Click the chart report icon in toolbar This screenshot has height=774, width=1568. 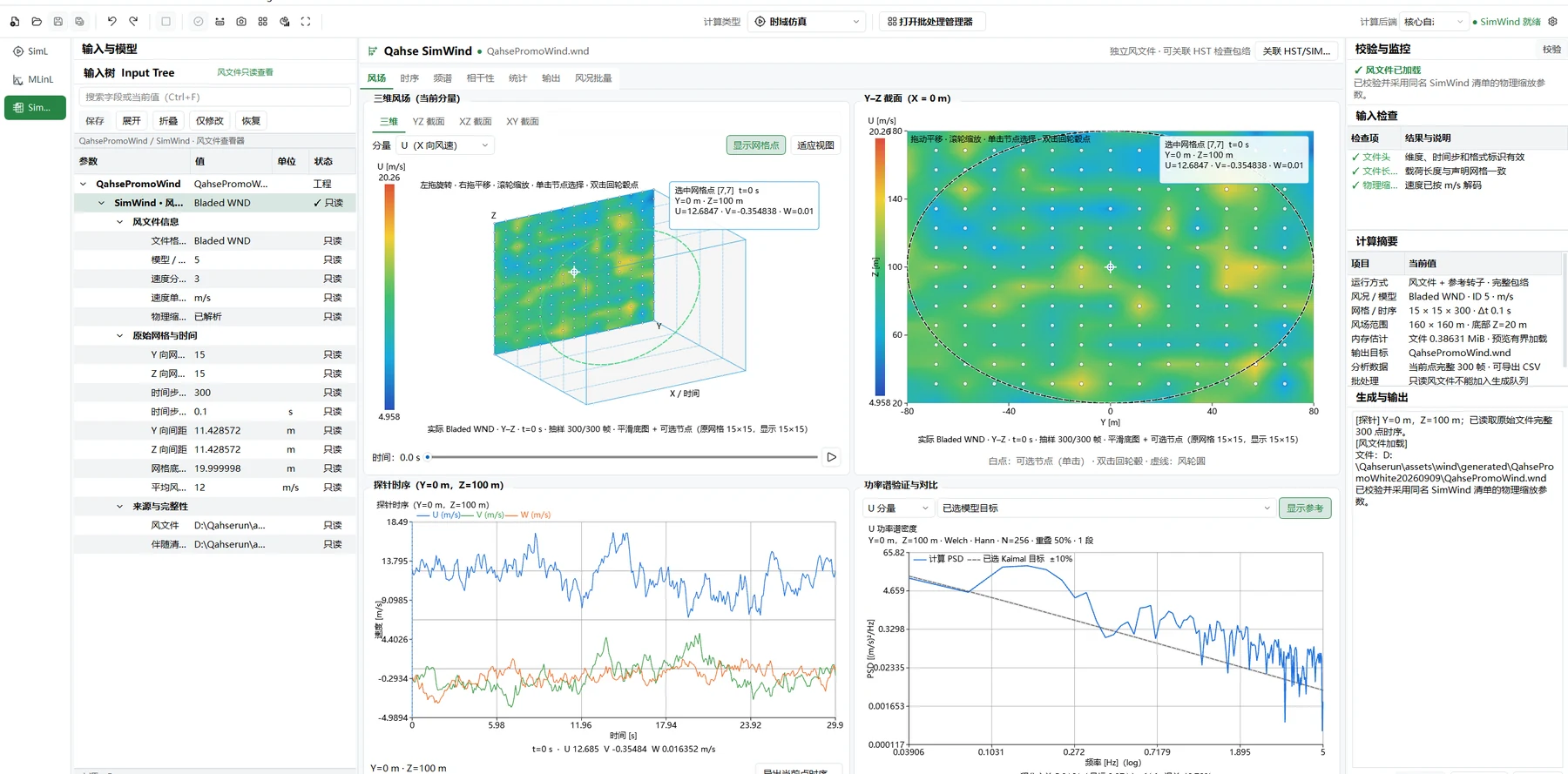click(284, 22)
